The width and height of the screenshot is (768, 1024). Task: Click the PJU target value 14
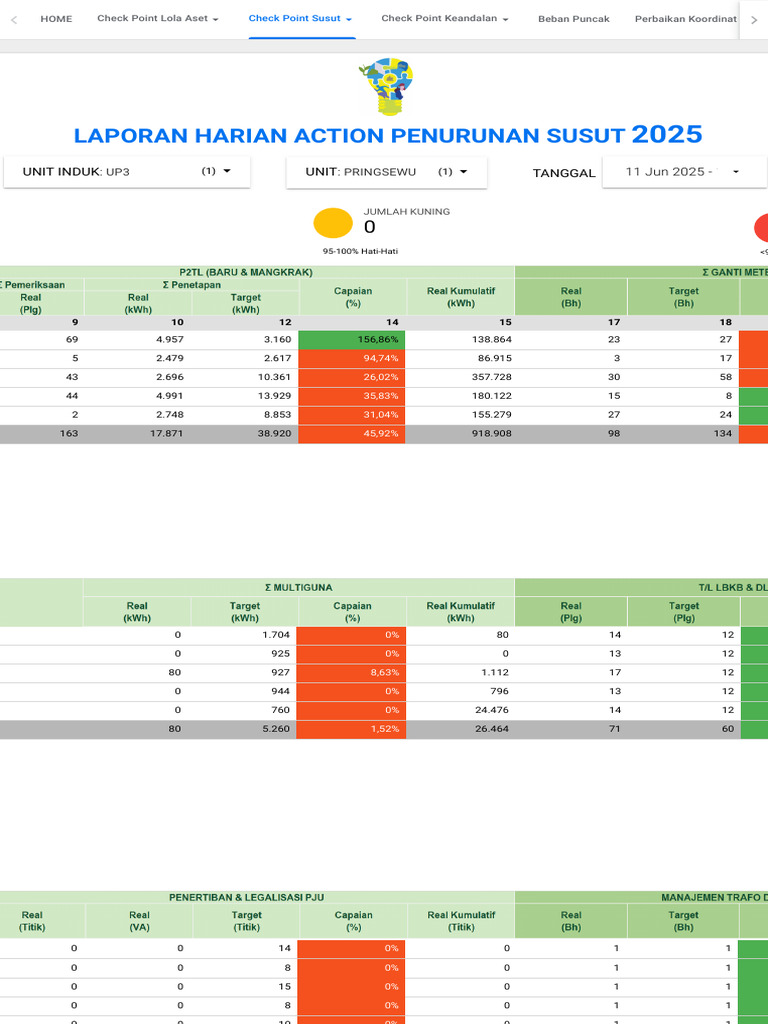point(285,948)
